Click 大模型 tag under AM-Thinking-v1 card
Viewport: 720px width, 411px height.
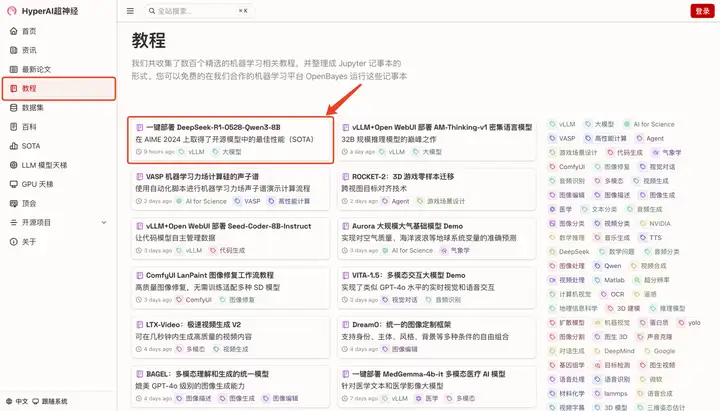(x=427, y=152)
